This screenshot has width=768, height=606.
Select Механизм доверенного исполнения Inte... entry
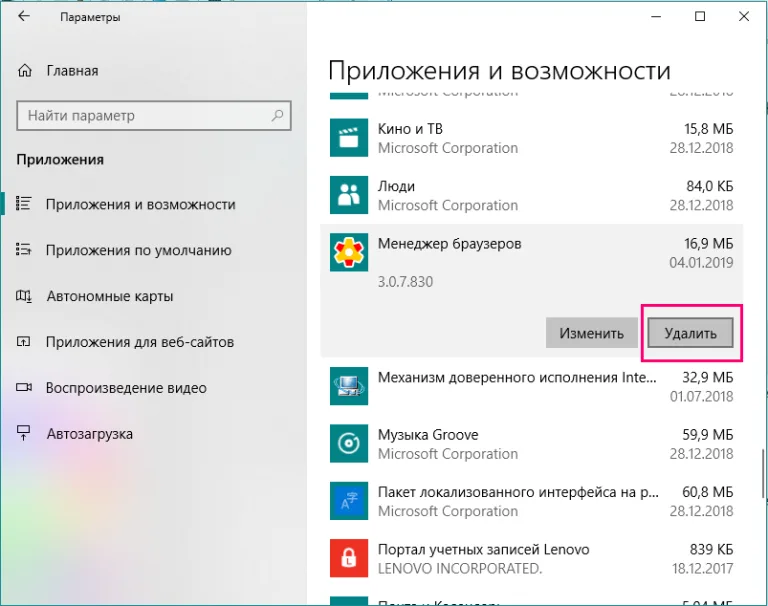point(531,386)
